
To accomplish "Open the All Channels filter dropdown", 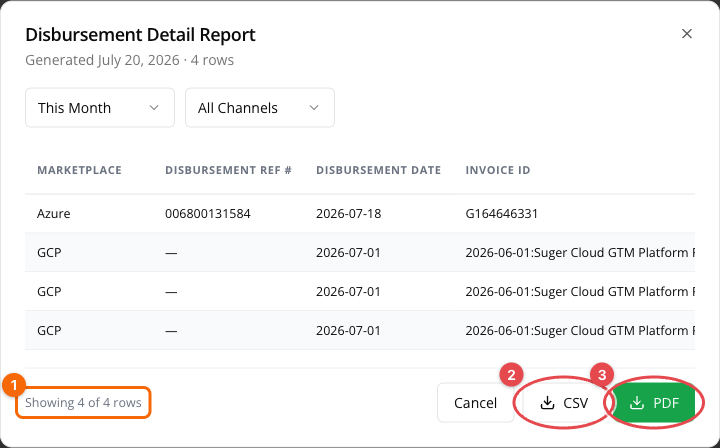I will (259, 108).
